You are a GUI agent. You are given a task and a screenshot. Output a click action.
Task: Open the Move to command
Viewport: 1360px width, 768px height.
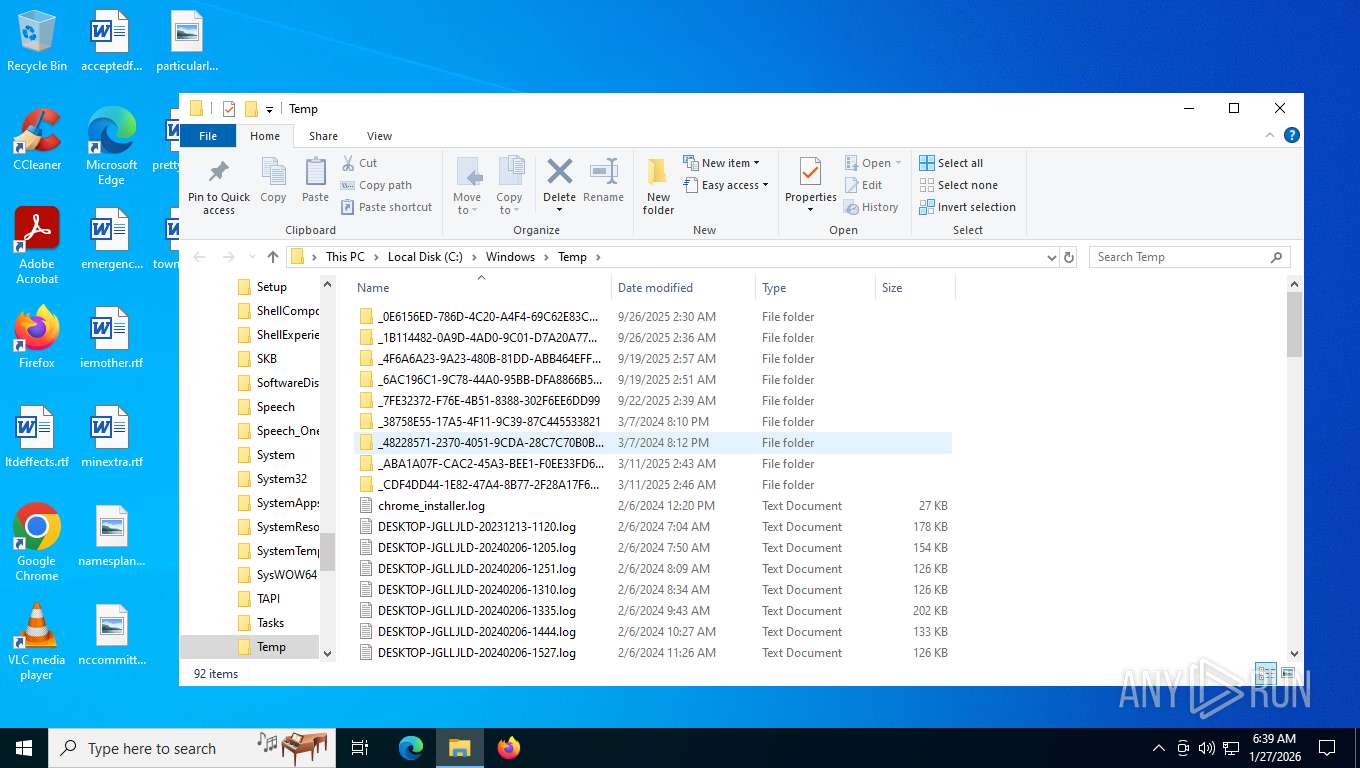click(467, 186)
